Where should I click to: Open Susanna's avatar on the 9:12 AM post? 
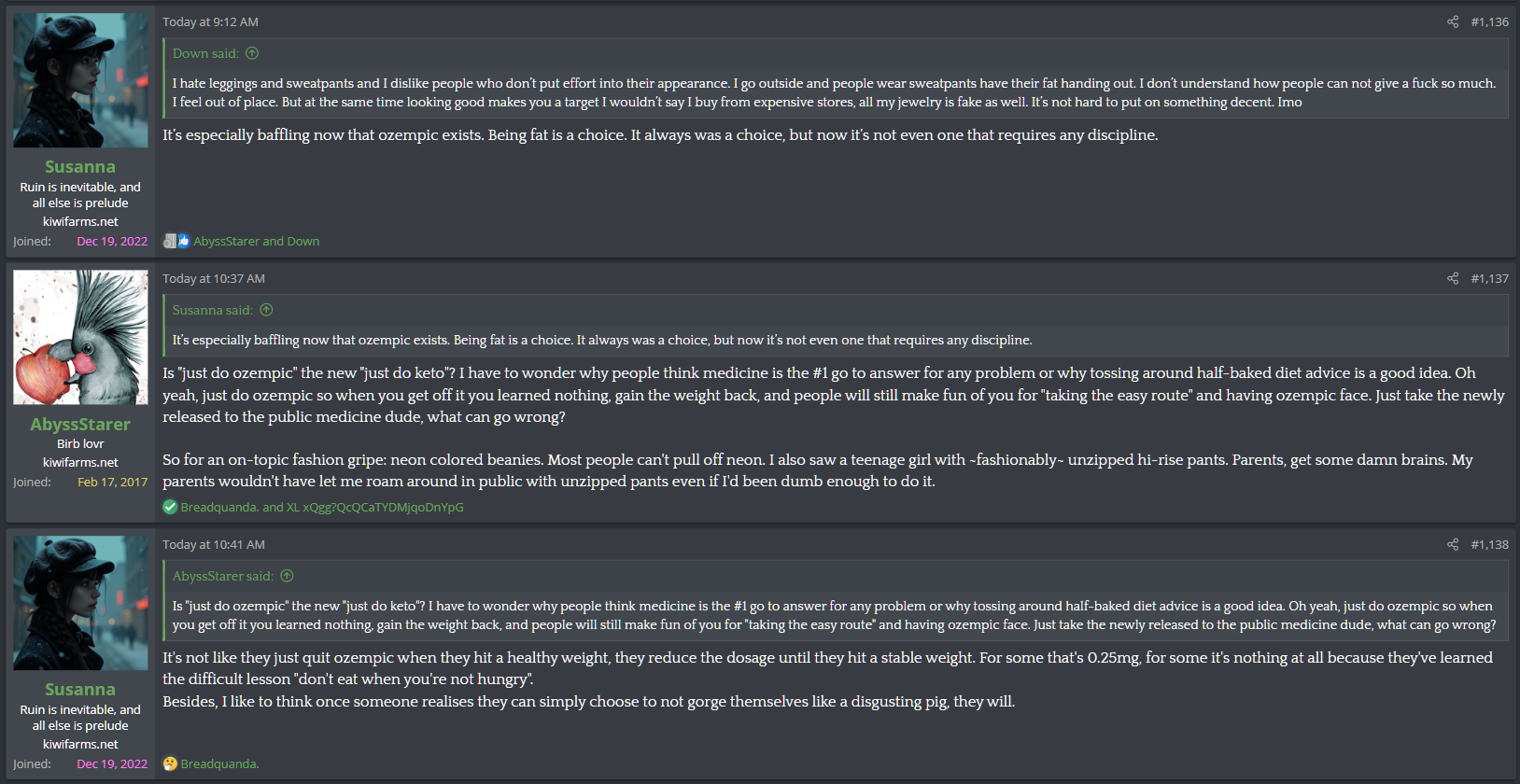(x=80, y=80)
